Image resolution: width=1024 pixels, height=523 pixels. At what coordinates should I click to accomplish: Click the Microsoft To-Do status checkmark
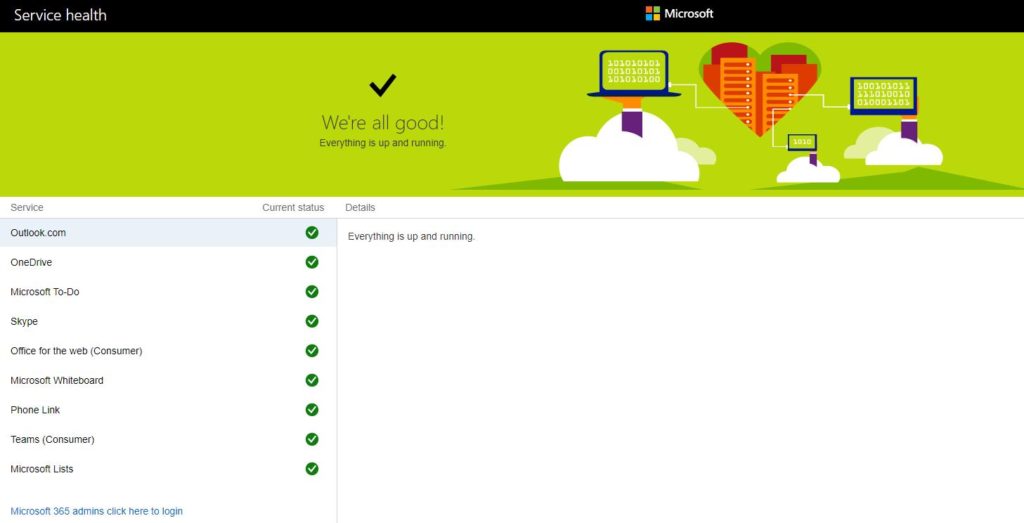point(312,291)
